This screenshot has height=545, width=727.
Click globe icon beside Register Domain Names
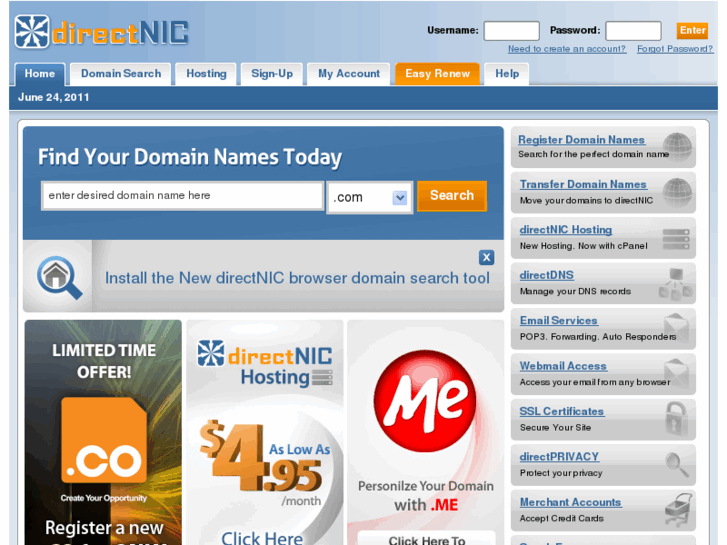coord(677,147)
